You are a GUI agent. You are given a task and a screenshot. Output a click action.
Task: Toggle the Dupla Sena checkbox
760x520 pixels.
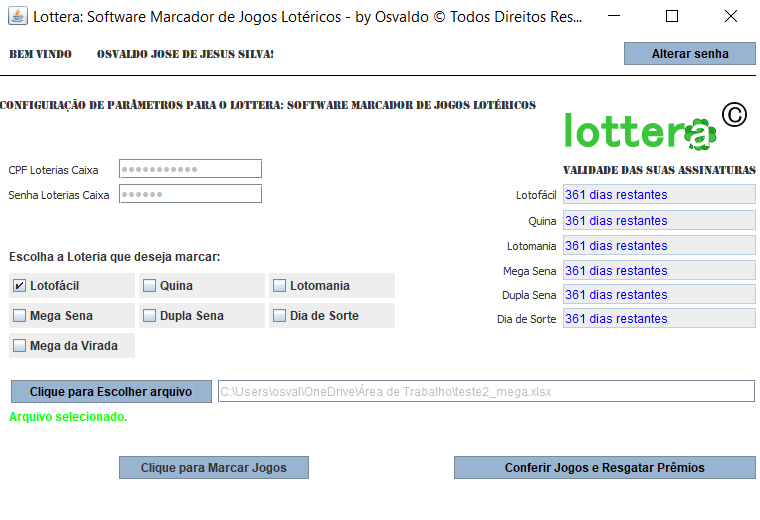[149, 316]
